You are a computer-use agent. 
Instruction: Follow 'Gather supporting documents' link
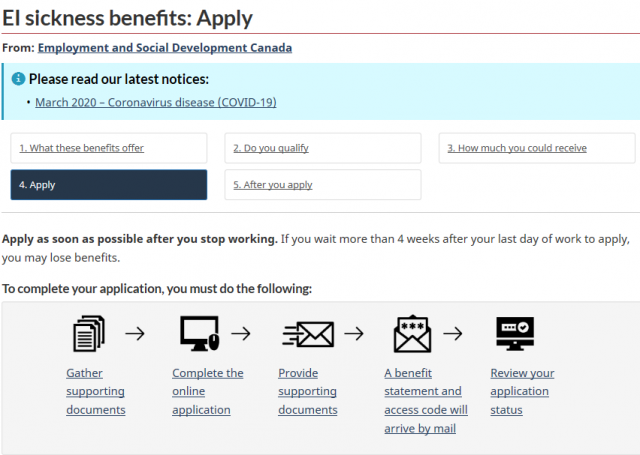coord(96,391)
